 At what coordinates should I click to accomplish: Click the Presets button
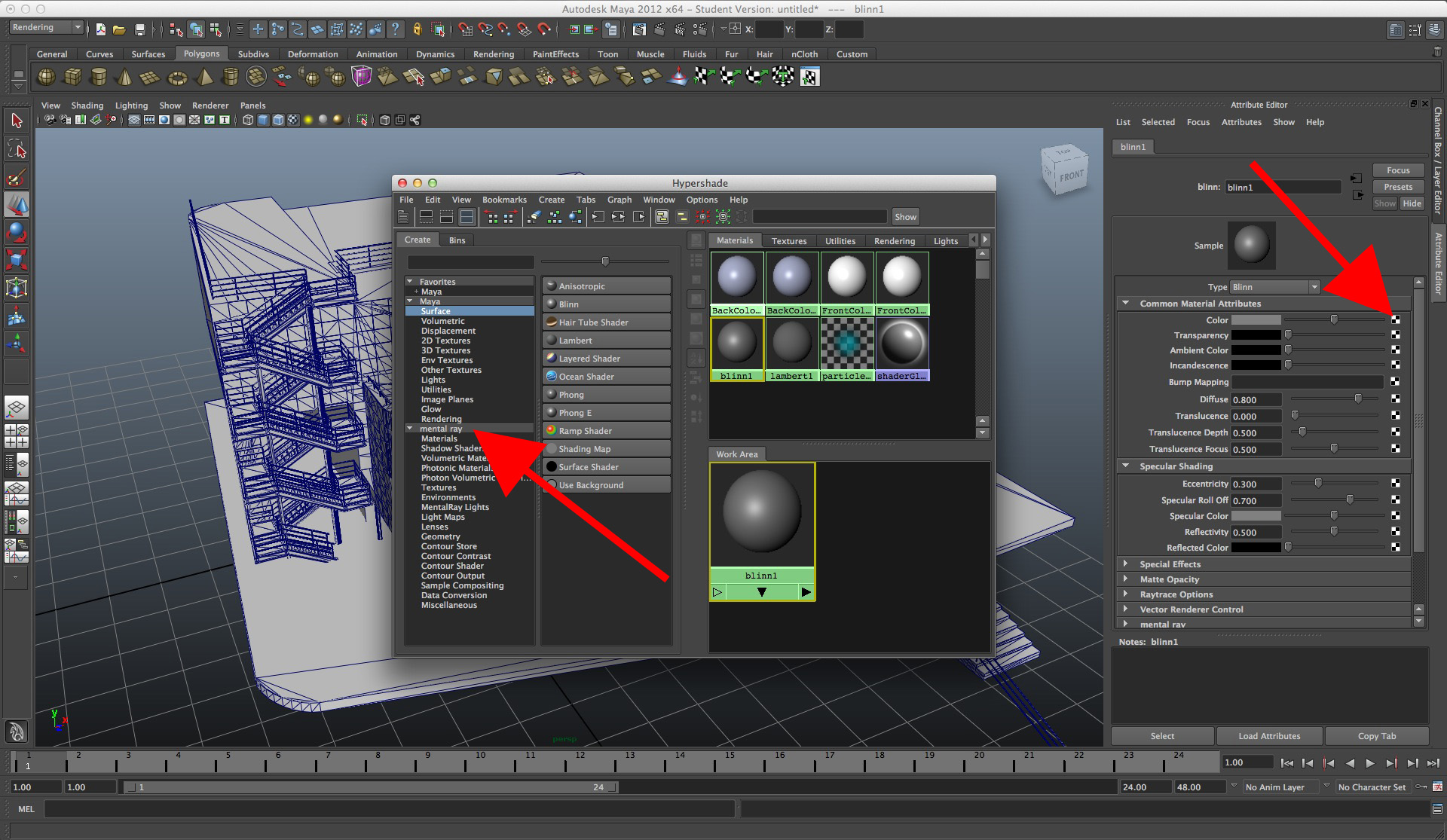tap(1398, 187)
